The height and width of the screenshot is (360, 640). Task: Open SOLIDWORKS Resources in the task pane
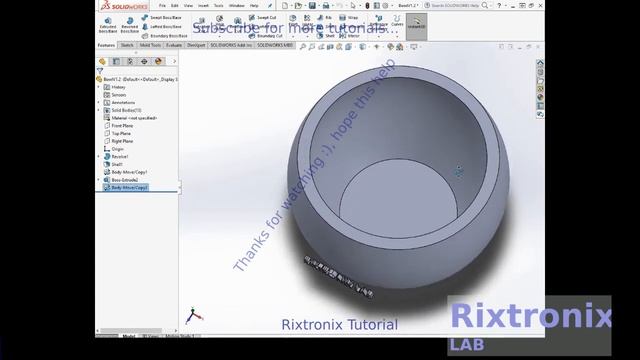pyautogui.click(x=540, y=62)
